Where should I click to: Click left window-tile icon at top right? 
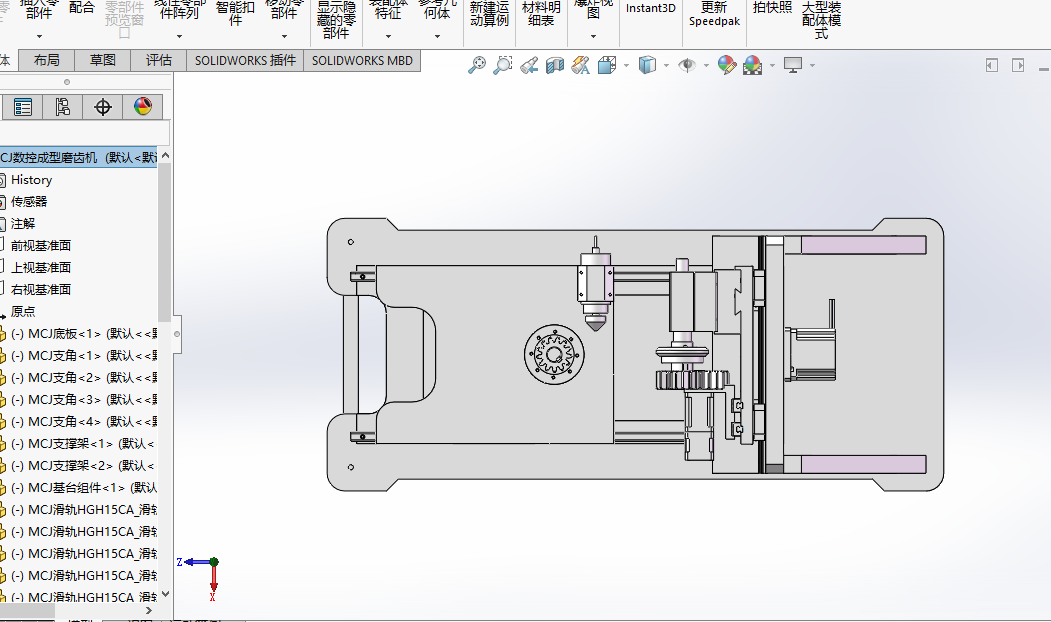992,65
